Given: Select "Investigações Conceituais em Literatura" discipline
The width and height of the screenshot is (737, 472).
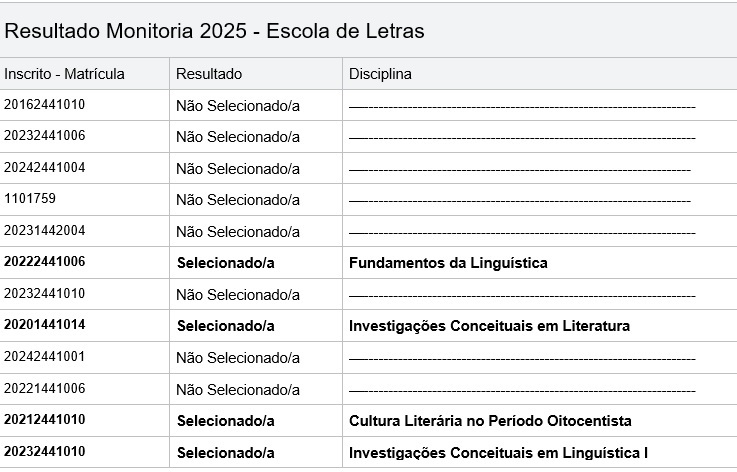Looking at the screenshot, I should click(x=489, y=326).
